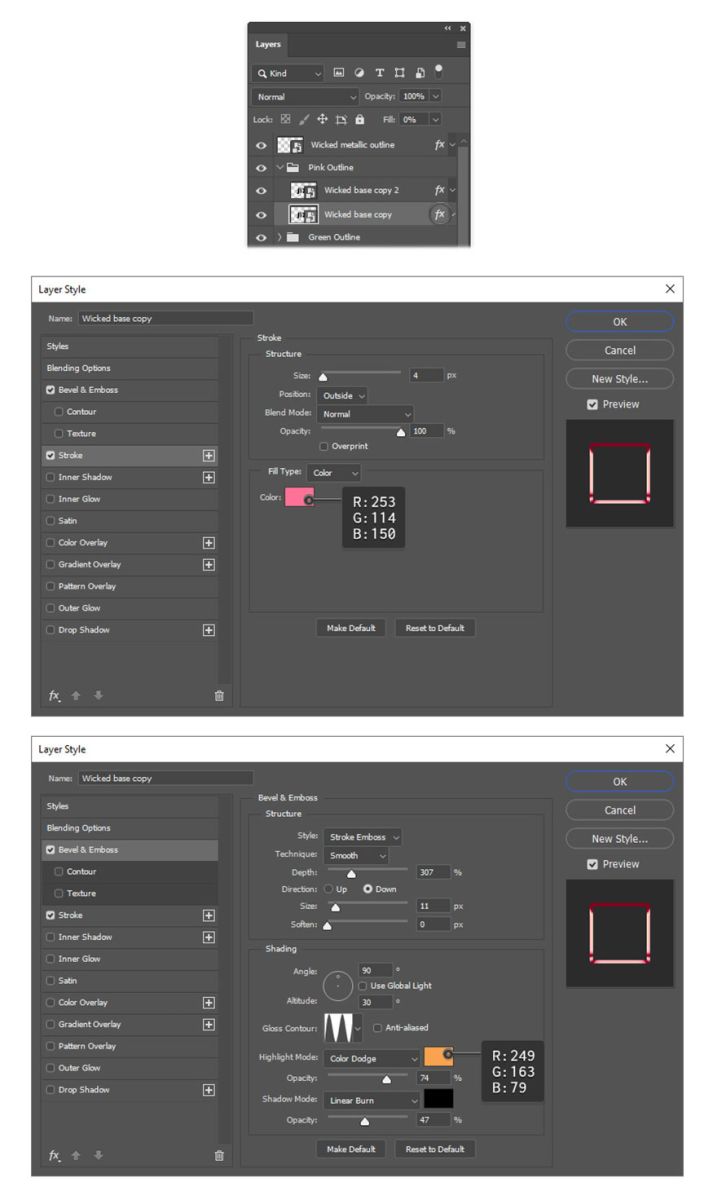Click Make Default under Shading section

pyautogui.click(x=351, y=1149)
